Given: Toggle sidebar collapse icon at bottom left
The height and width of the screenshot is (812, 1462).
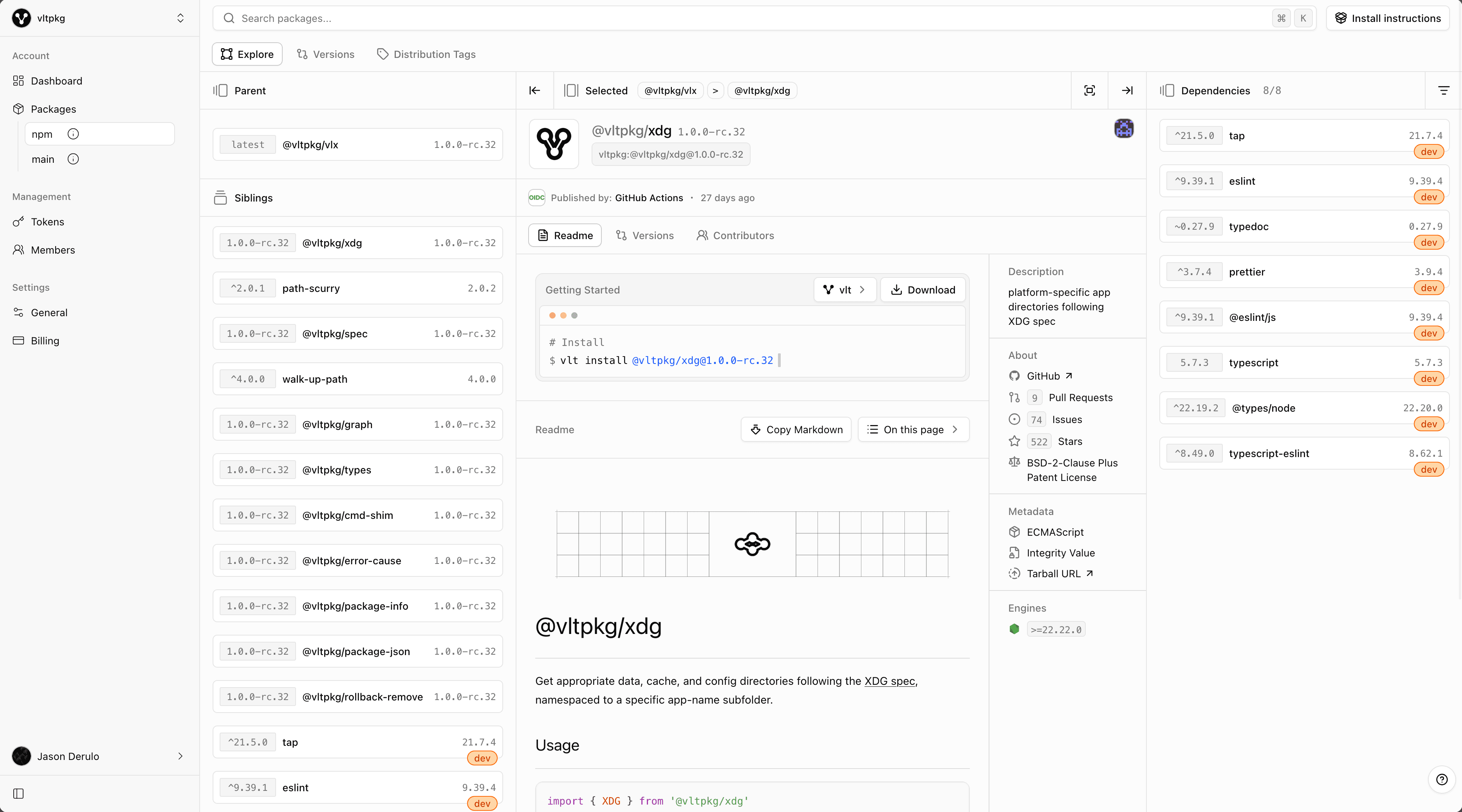Looking at the screenshot, I should pos(18,793).
